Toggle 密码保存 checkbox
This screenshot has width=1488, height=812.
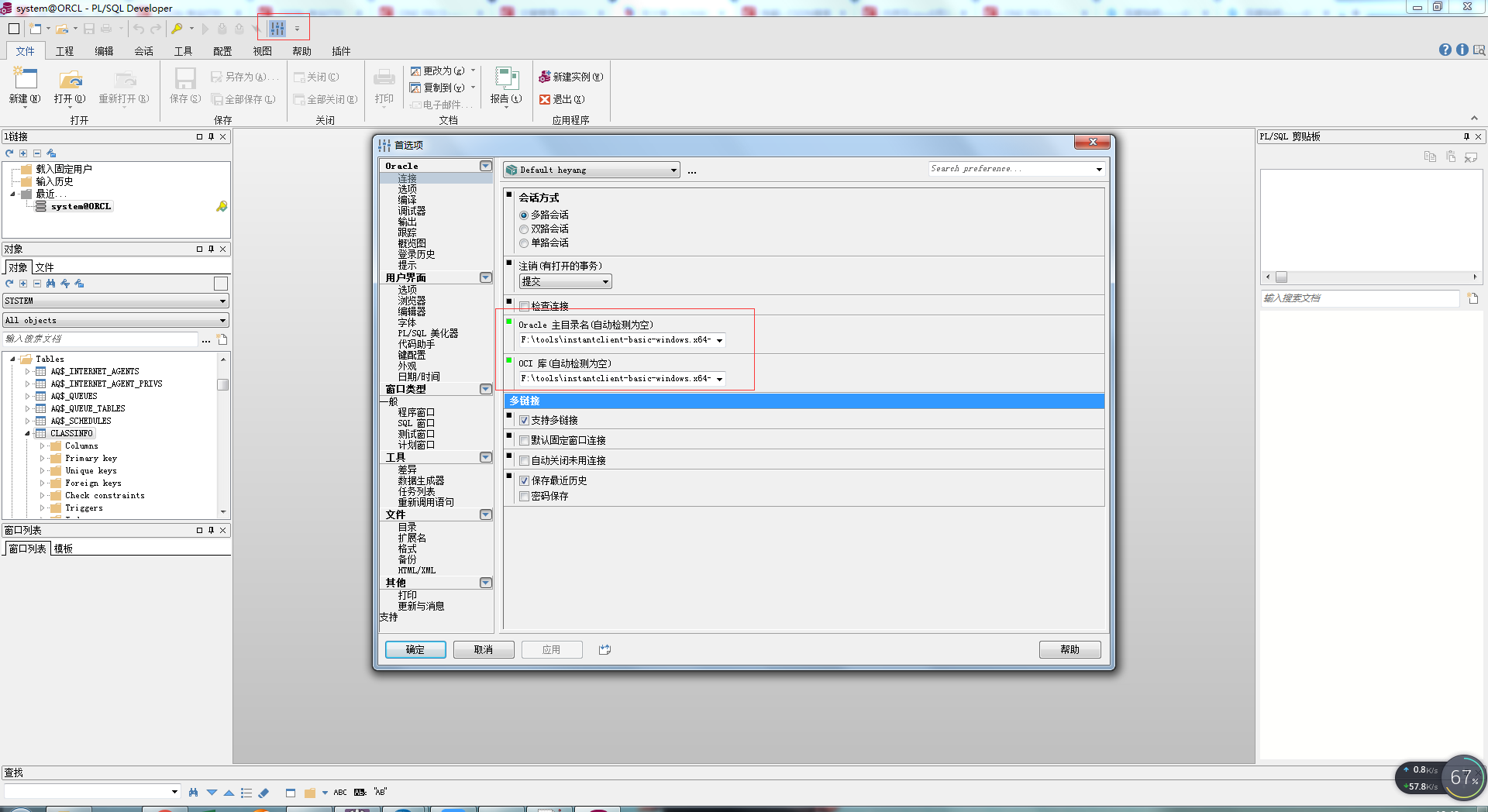[524, 496]
